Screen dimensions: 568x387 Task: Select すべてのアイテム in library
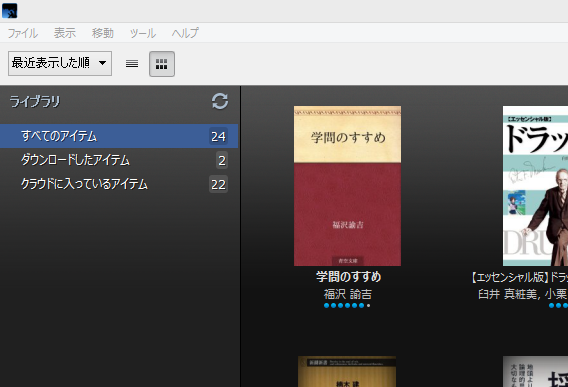(x=119, y=136)
